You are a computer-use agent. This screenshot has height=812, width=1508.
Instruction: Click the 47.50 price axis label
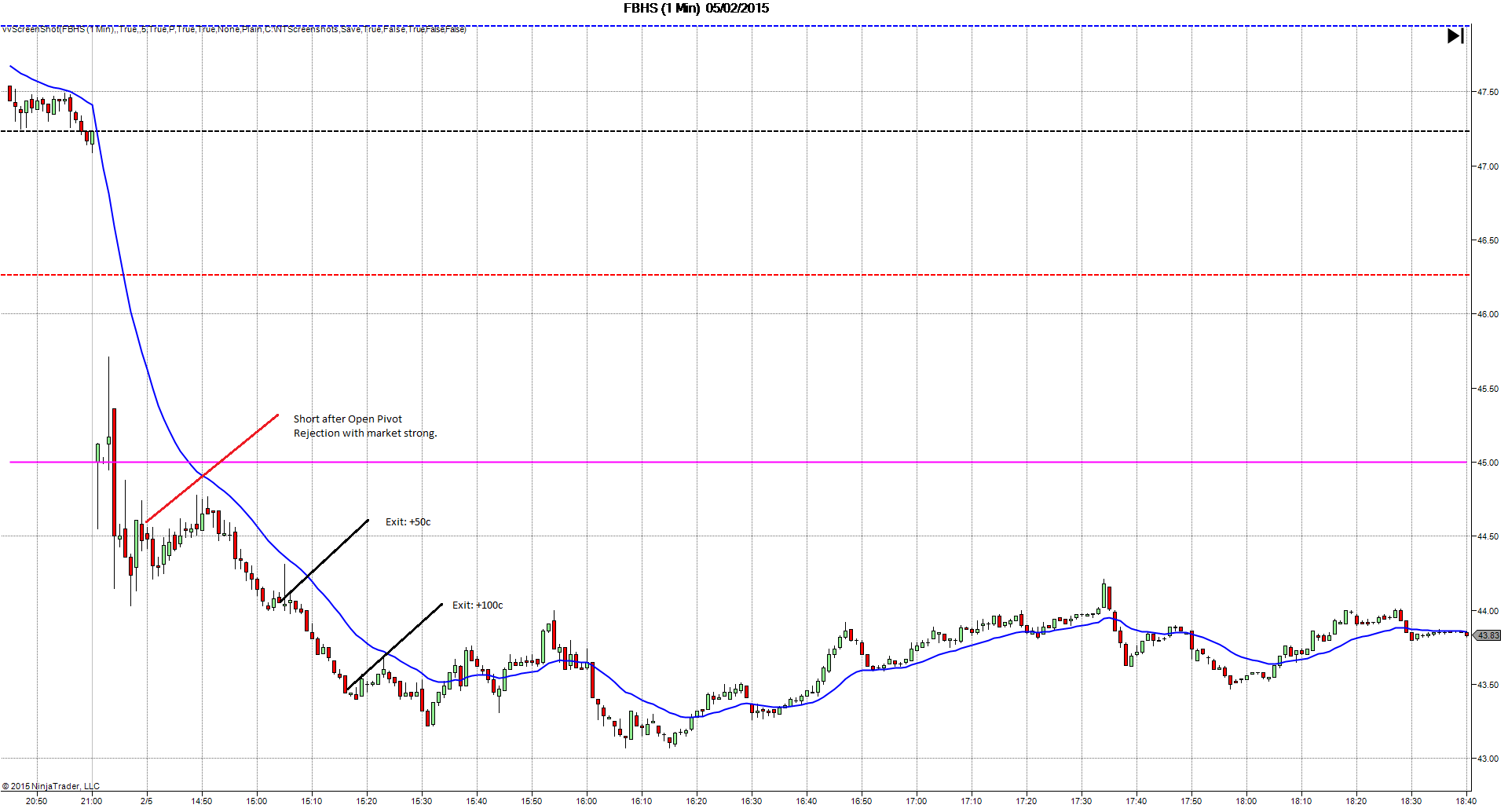click(1488, 92)
